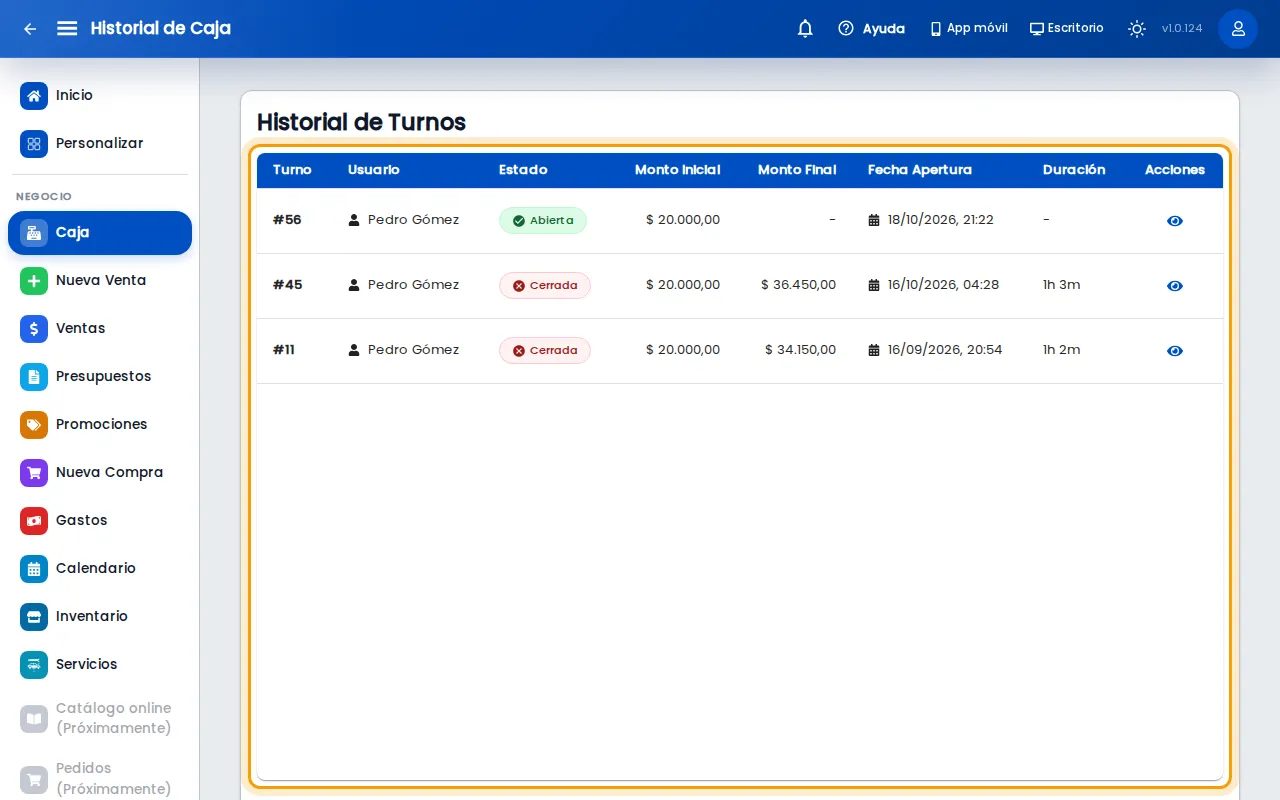Open the notifications bell
1280x800 pixels.
[805, 29]
